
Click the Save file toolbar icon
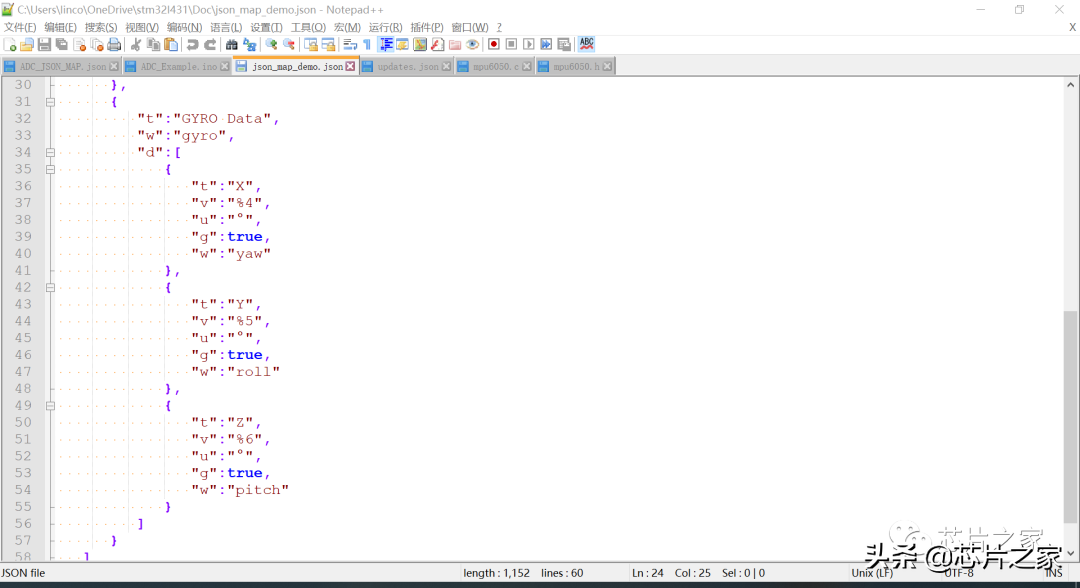pyautogui.click(x=45, y=45)
